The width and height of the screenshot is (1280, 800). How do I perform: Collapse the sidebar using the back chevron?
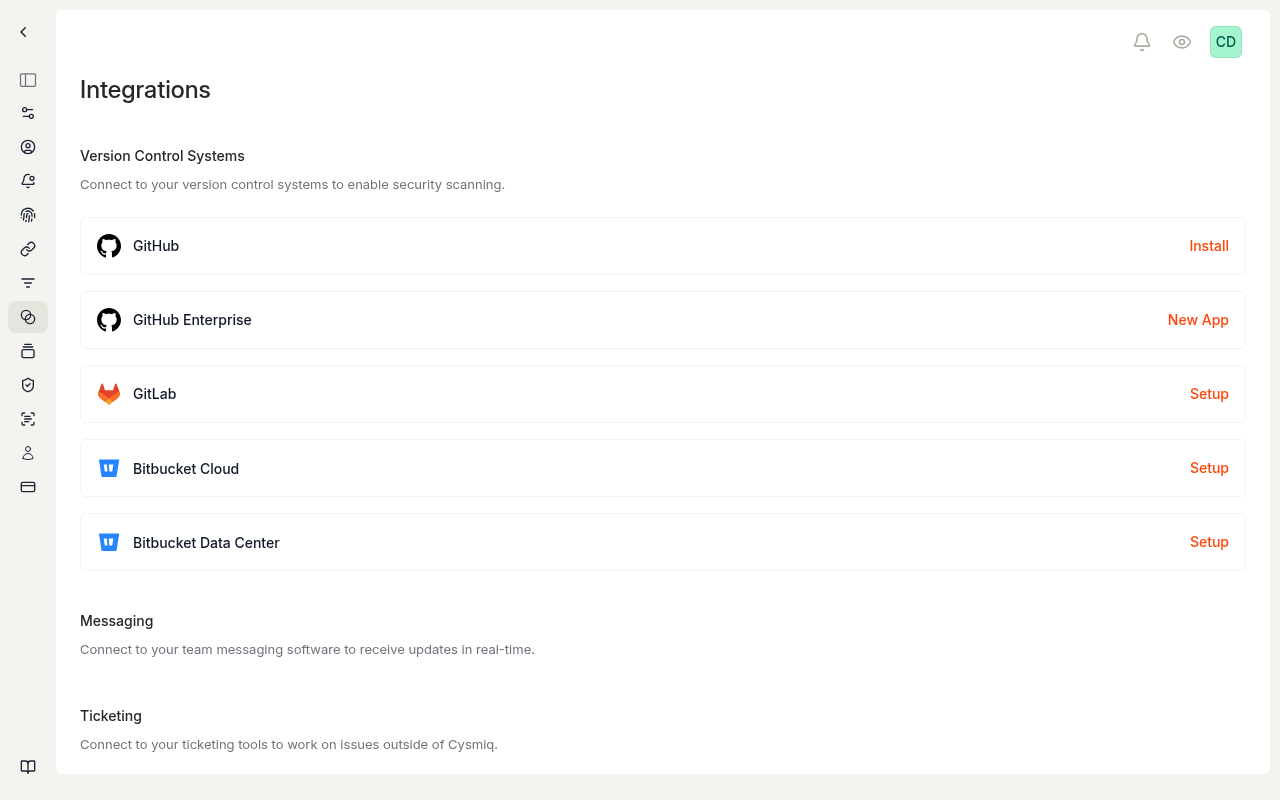click(22, 31)
